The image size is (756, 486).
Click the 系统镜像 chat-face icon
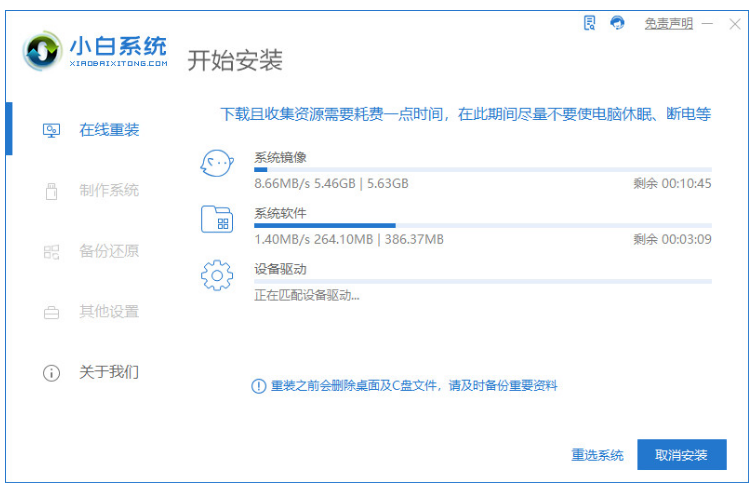[217, 163]
